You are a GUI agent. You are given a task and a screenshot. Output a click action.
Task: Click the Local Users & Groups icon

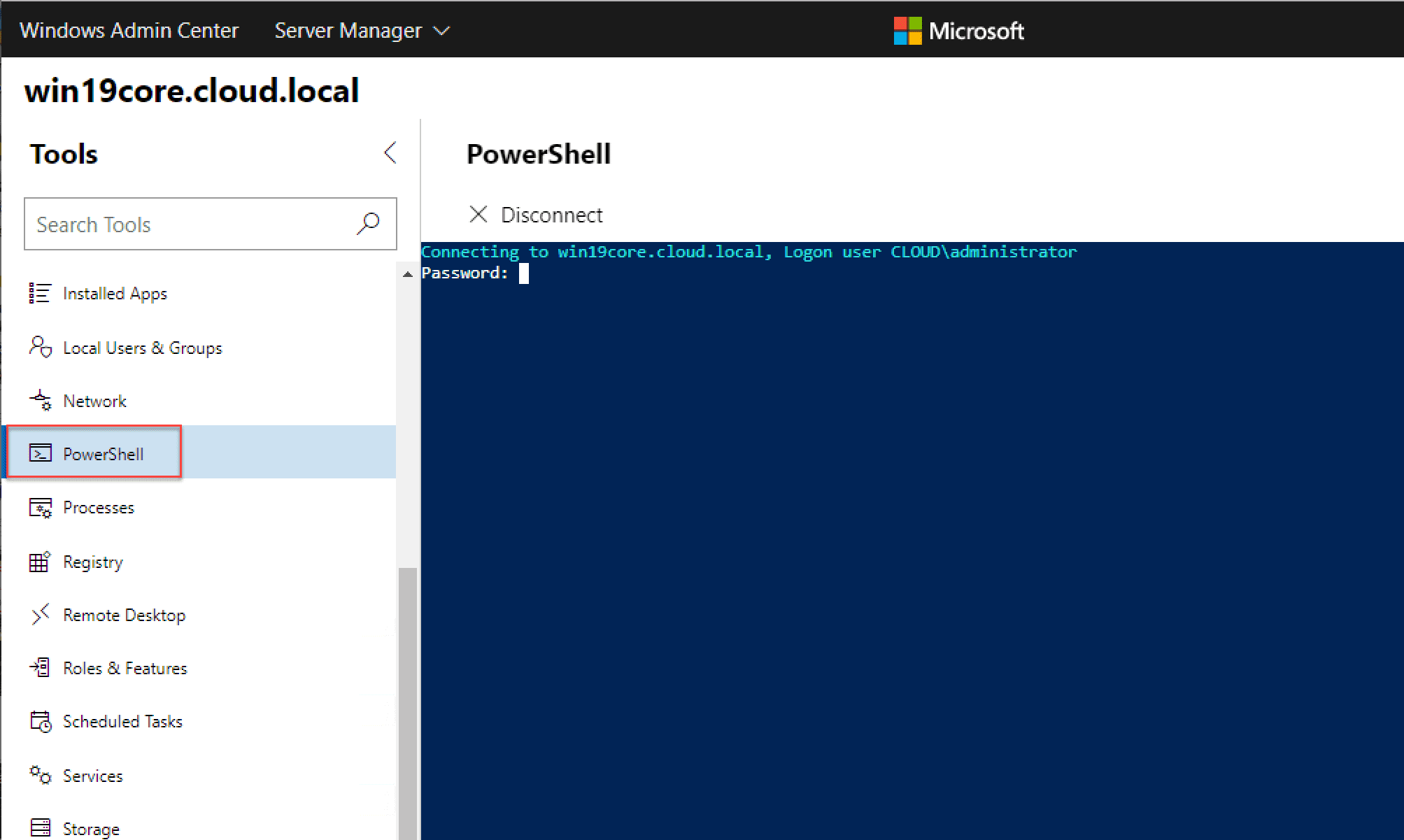tap(40, 347)
